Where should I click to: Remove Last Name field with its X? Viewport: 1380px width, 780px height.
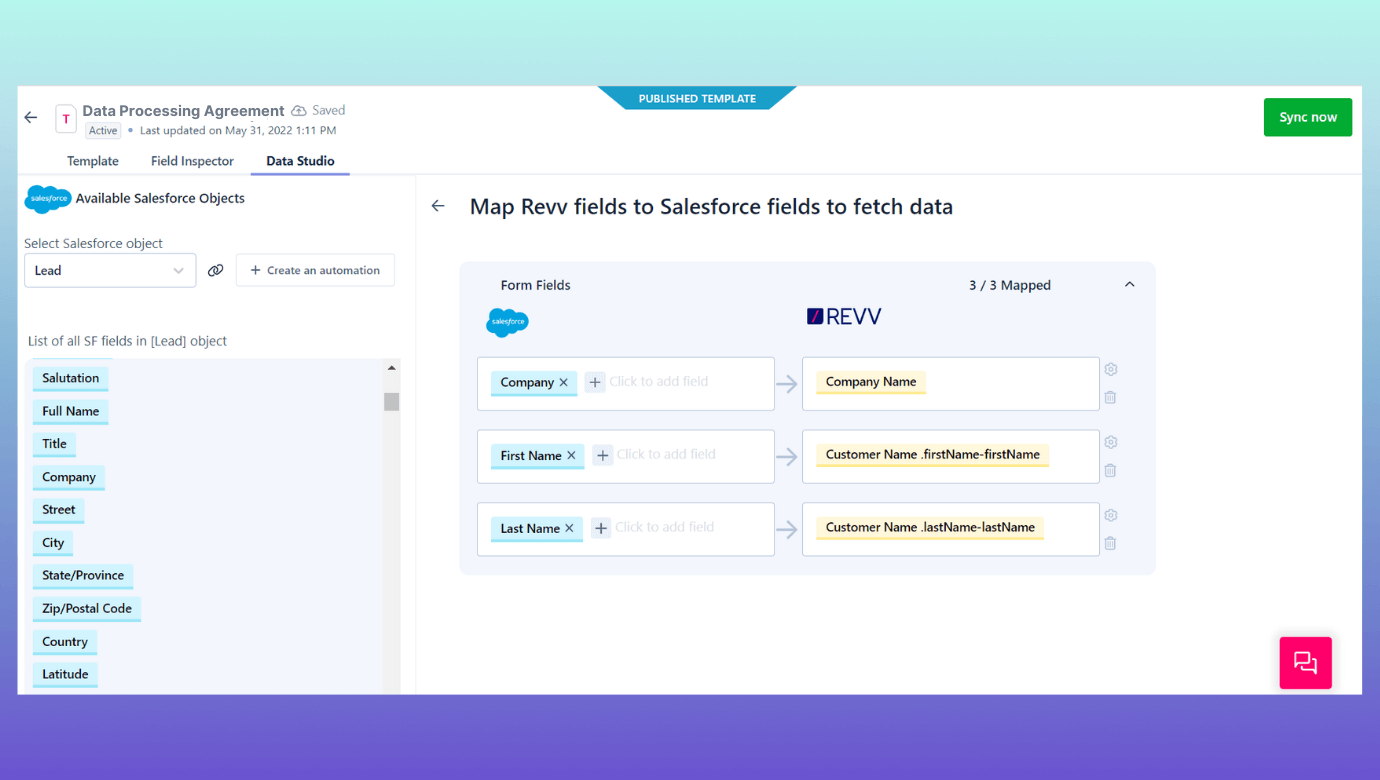(569, 528)
